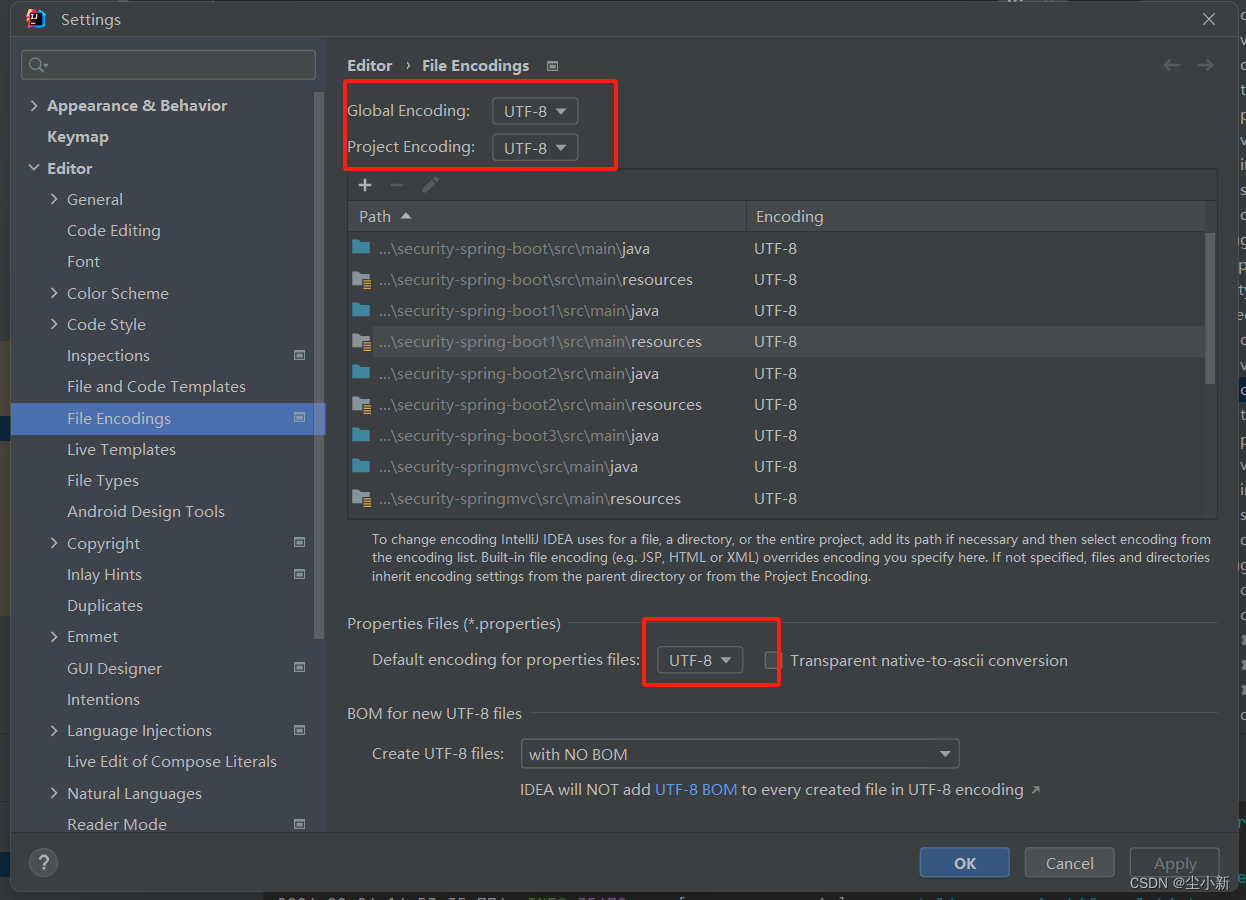Image resolution: width=1246 pixels, height=900 pixels.
Task: Open the UTF-8 BOM link
Action: 696,789
